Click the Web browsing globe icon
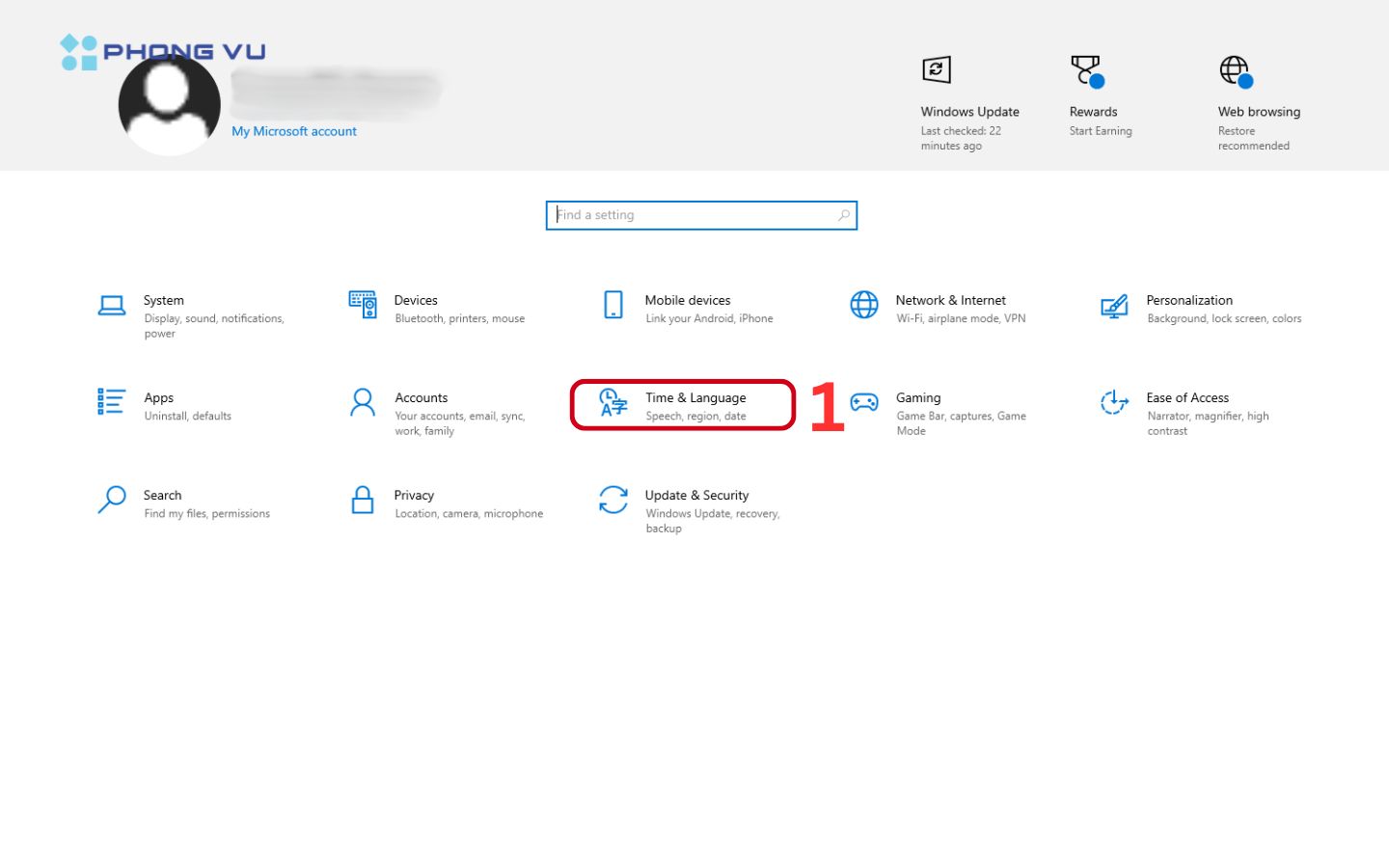The image size is (1389, 868). coord(1236,71)
